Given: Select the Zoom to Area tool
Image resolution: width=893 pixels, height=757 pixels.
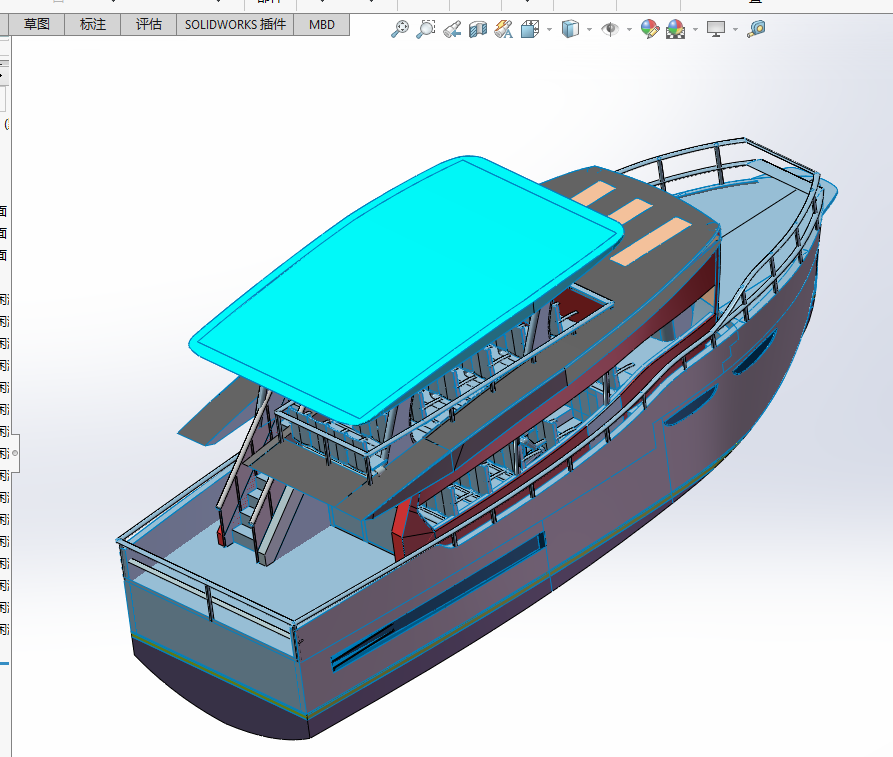Looking at the screenshot, I should click(x=426, y=29).
